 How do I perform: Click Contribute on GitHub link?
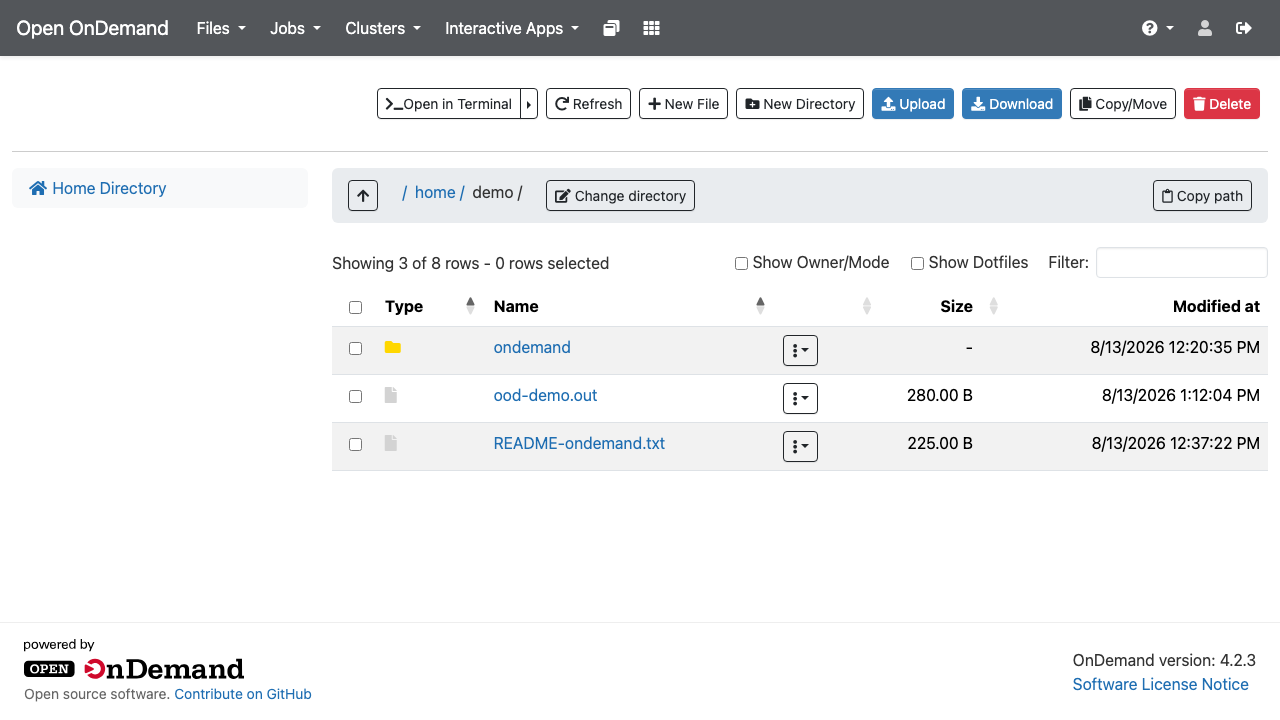click(x=243, y=694)
